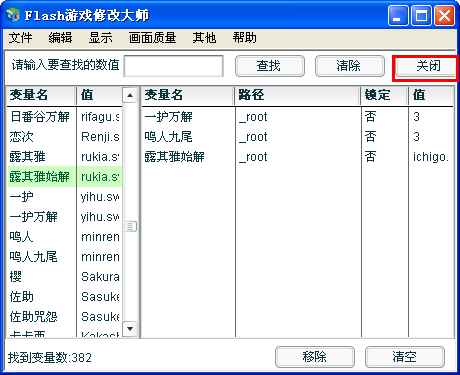Screen dimensions: 460x375
Task: Open the 编辑 menu
Action: (60, 38)
